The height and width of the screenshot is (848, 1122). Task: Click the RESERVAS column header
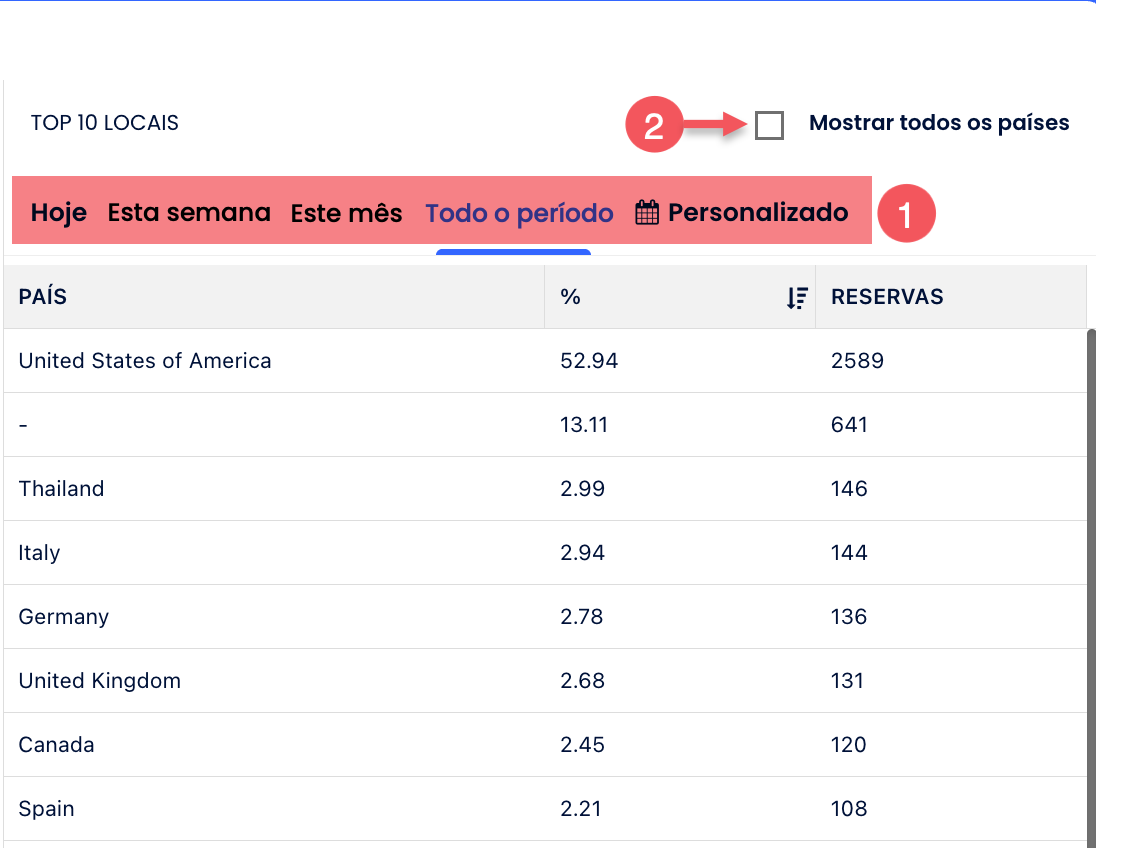887,297
